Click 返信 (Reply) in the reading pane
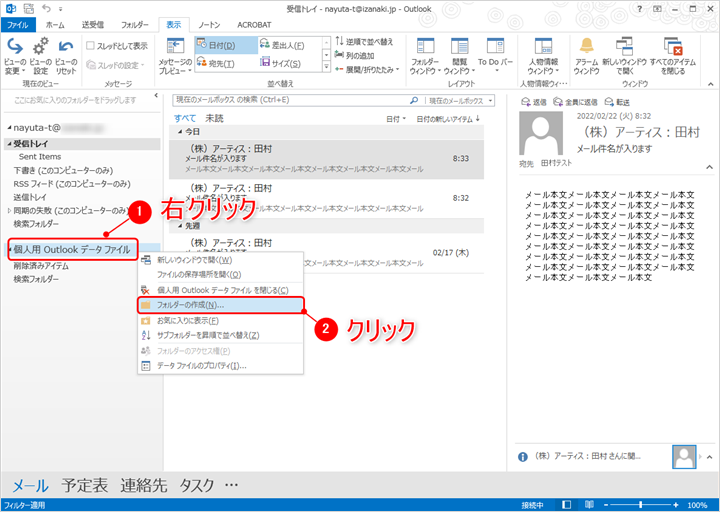The height and width of the screenshot is (512, 720). coord(534,102)
